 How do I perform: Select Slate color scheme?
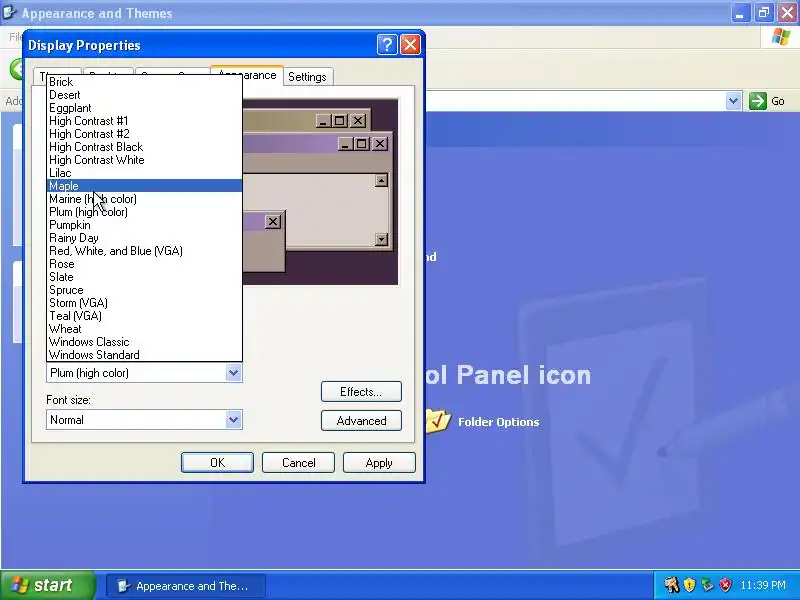[x=144, y=277]
